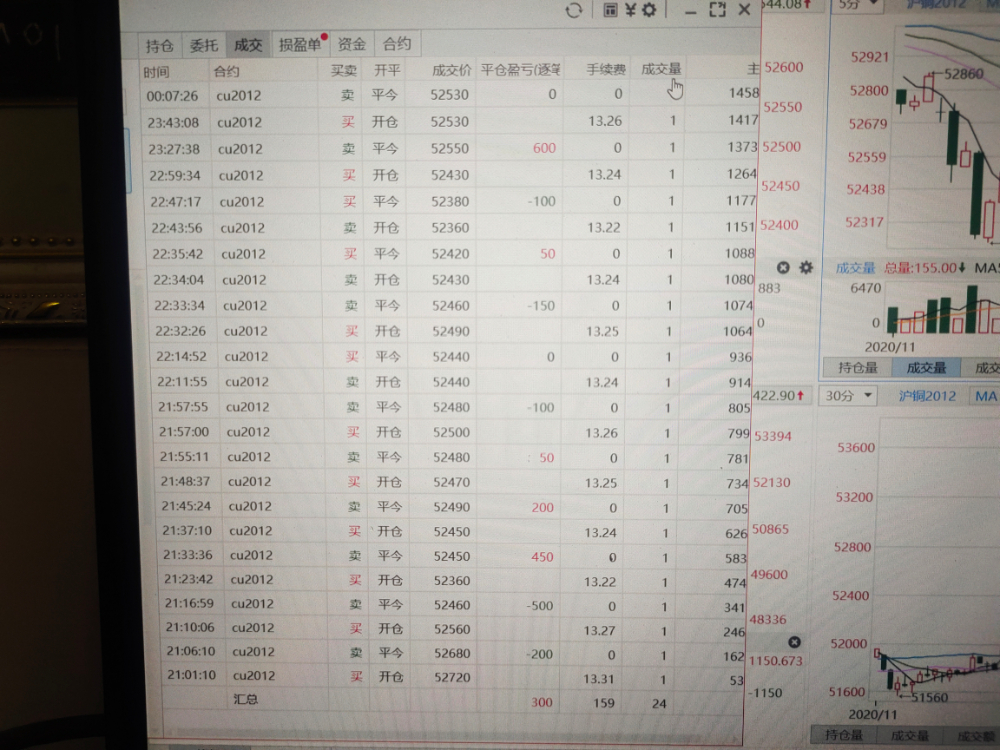
Task: Select the trade time 22:14:52
Action: click(x=182, y=357)
